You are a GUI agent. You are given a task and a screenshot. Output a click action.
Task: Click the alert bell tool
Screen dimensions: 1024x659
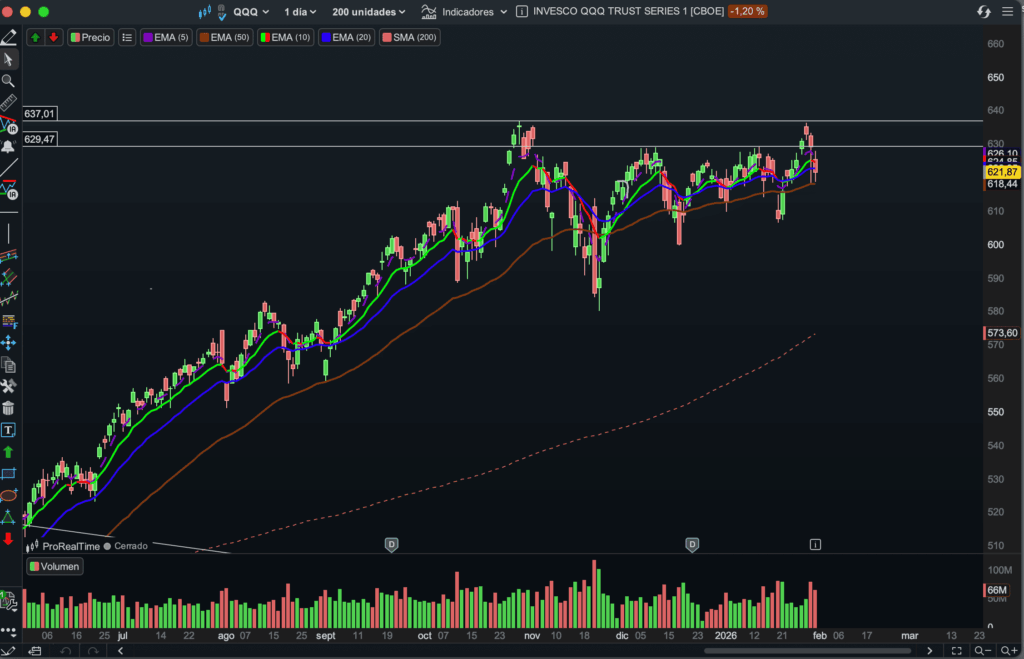pos(8,146)
